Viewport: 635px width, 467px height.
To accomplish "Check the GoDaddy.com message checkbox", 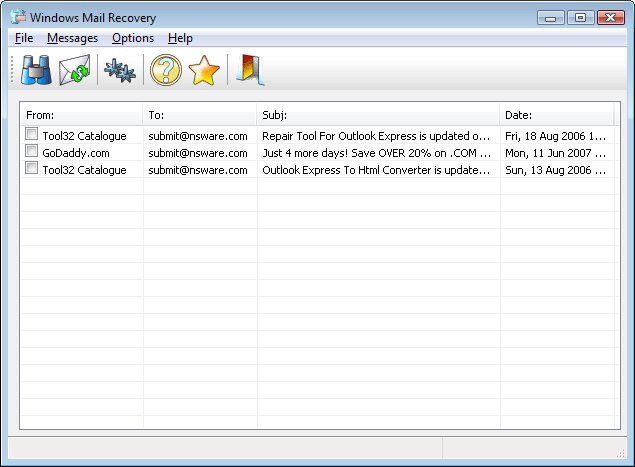I will [32, 151].
